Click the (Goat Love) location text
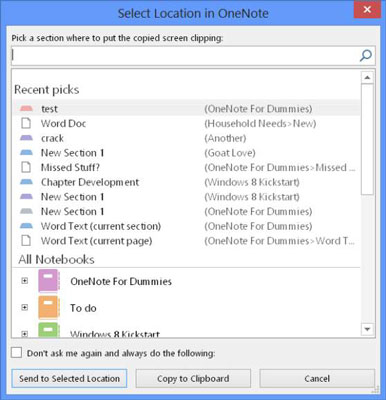 coord(230,153)
